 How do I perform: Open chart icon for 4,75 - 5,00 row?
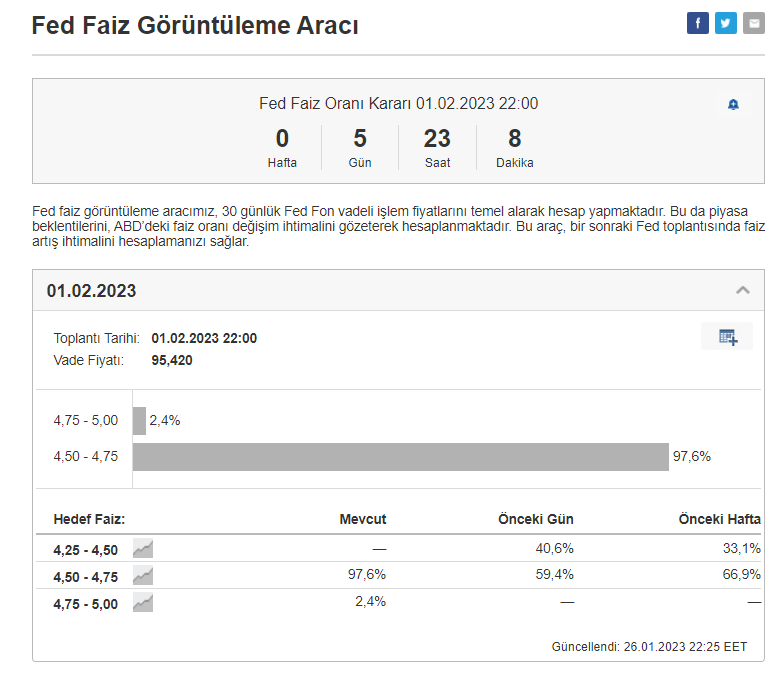coord(143,603)
